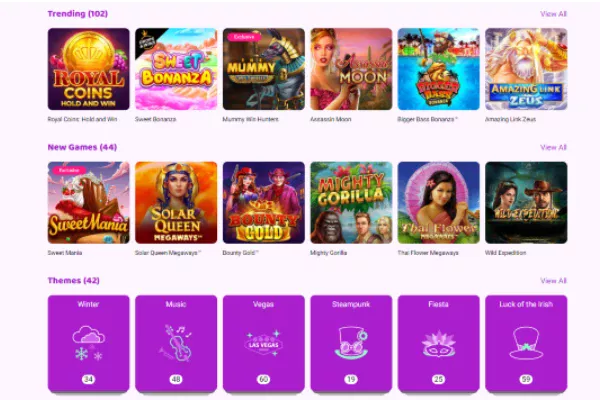
Task: Open Assassin Moon game tile
Action: [351, 69]
